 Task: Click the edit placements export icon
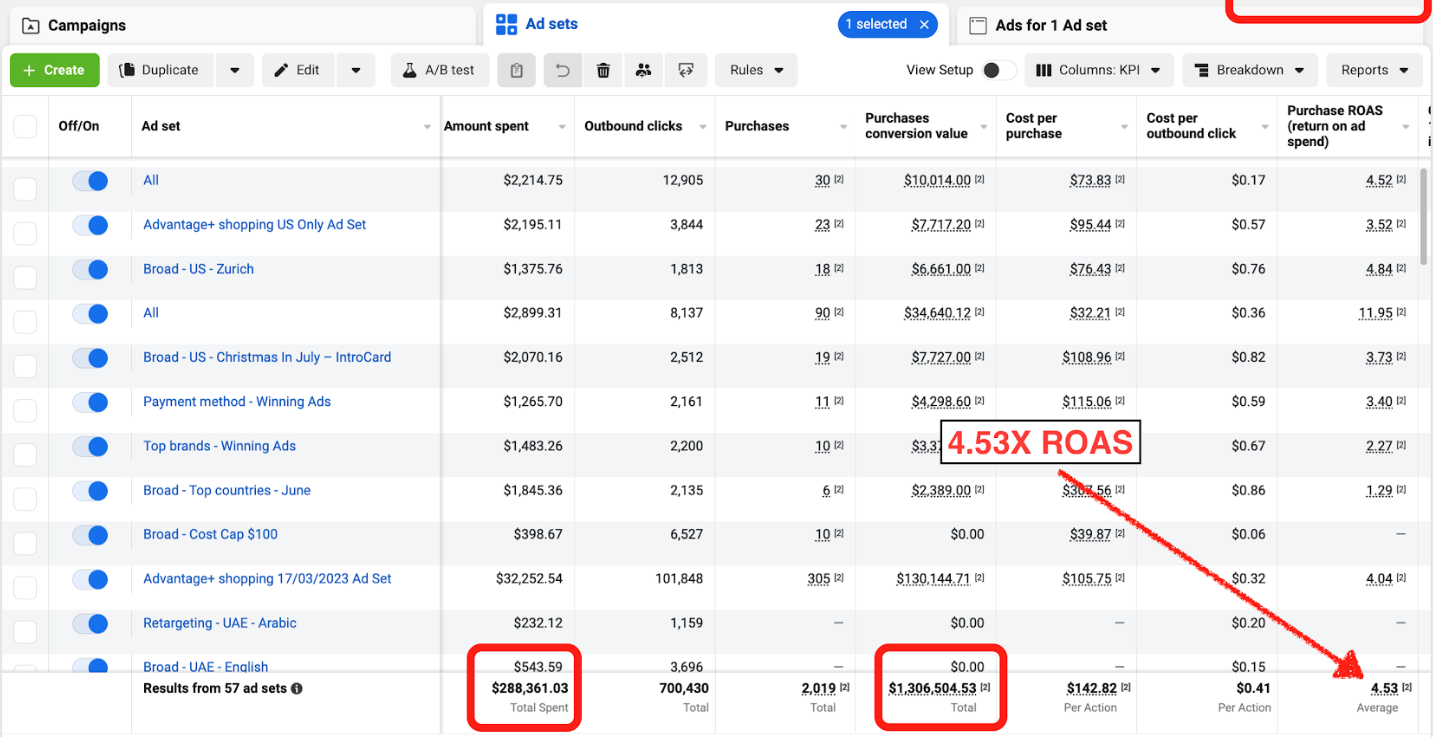(685, 69)
